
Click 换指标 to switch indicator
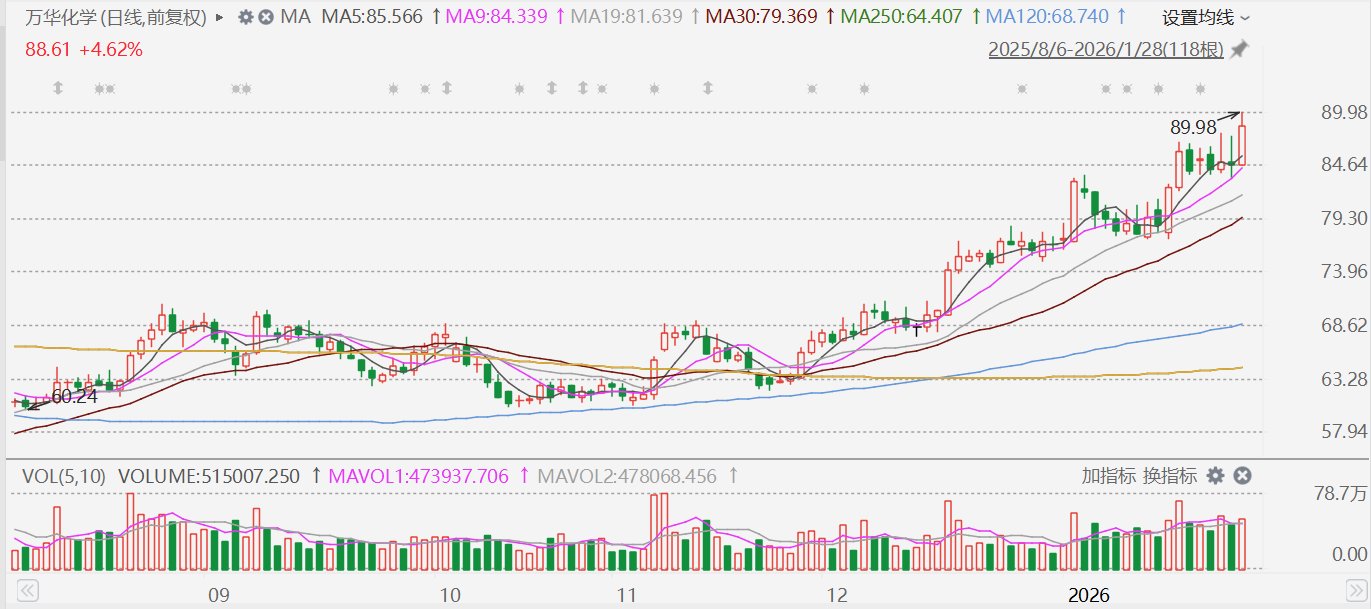1167,476
